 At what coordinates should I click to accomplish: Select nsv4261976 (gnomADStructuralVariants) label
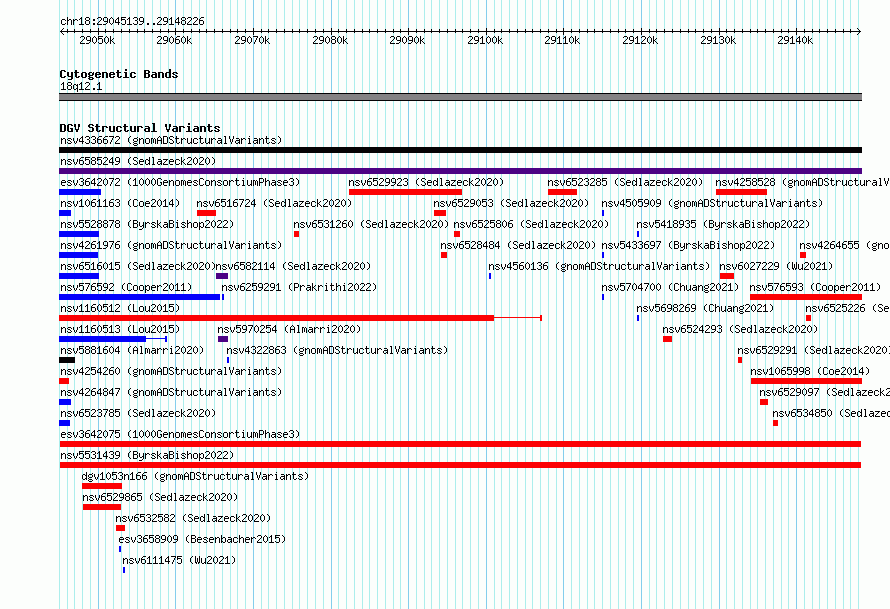(171, 245)
